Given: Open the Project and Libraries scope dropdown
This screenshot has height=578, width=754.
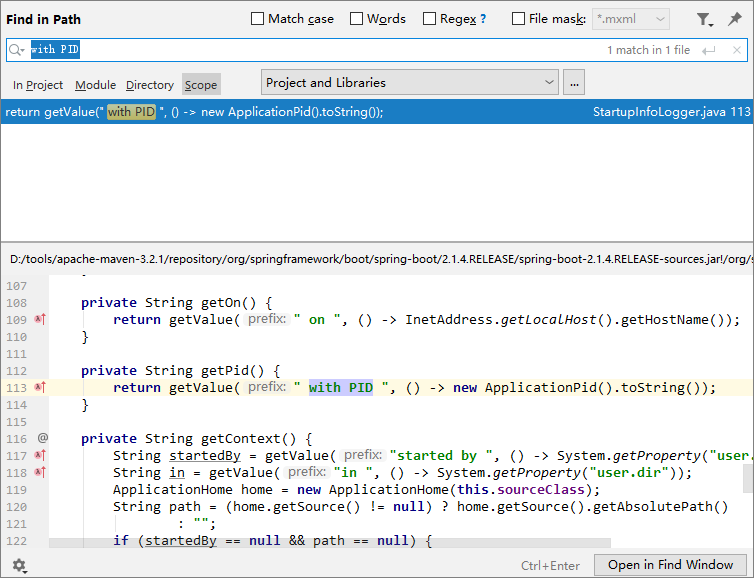Looking at the screenshot, I should click(x=410, y=82).
